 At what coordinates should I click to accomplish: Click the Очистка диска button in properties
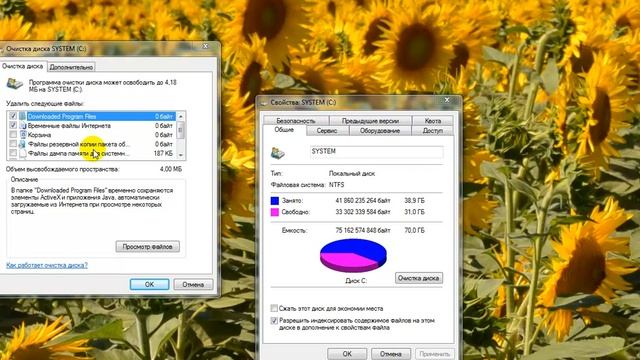coord(419,278)
